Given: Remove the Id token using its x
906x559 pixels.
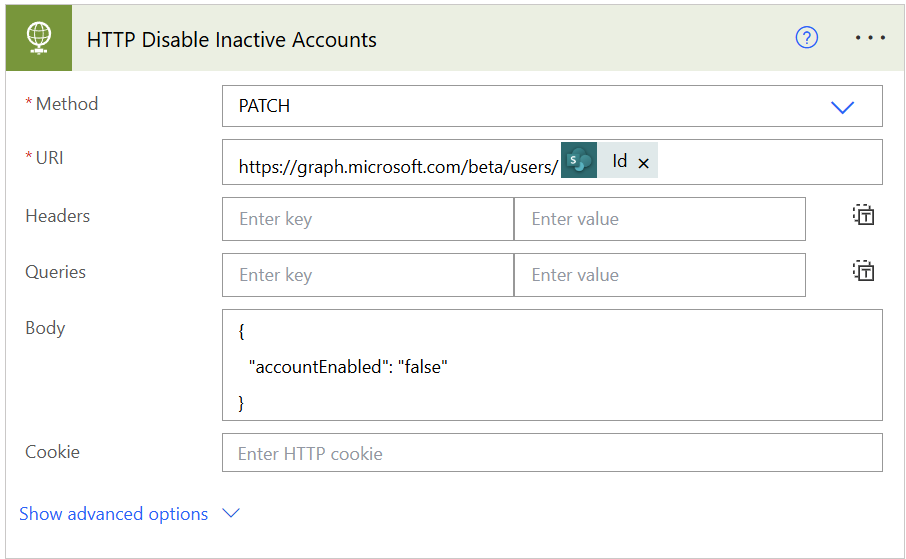Looking at the screenshot, I should (x=644, y=163).
